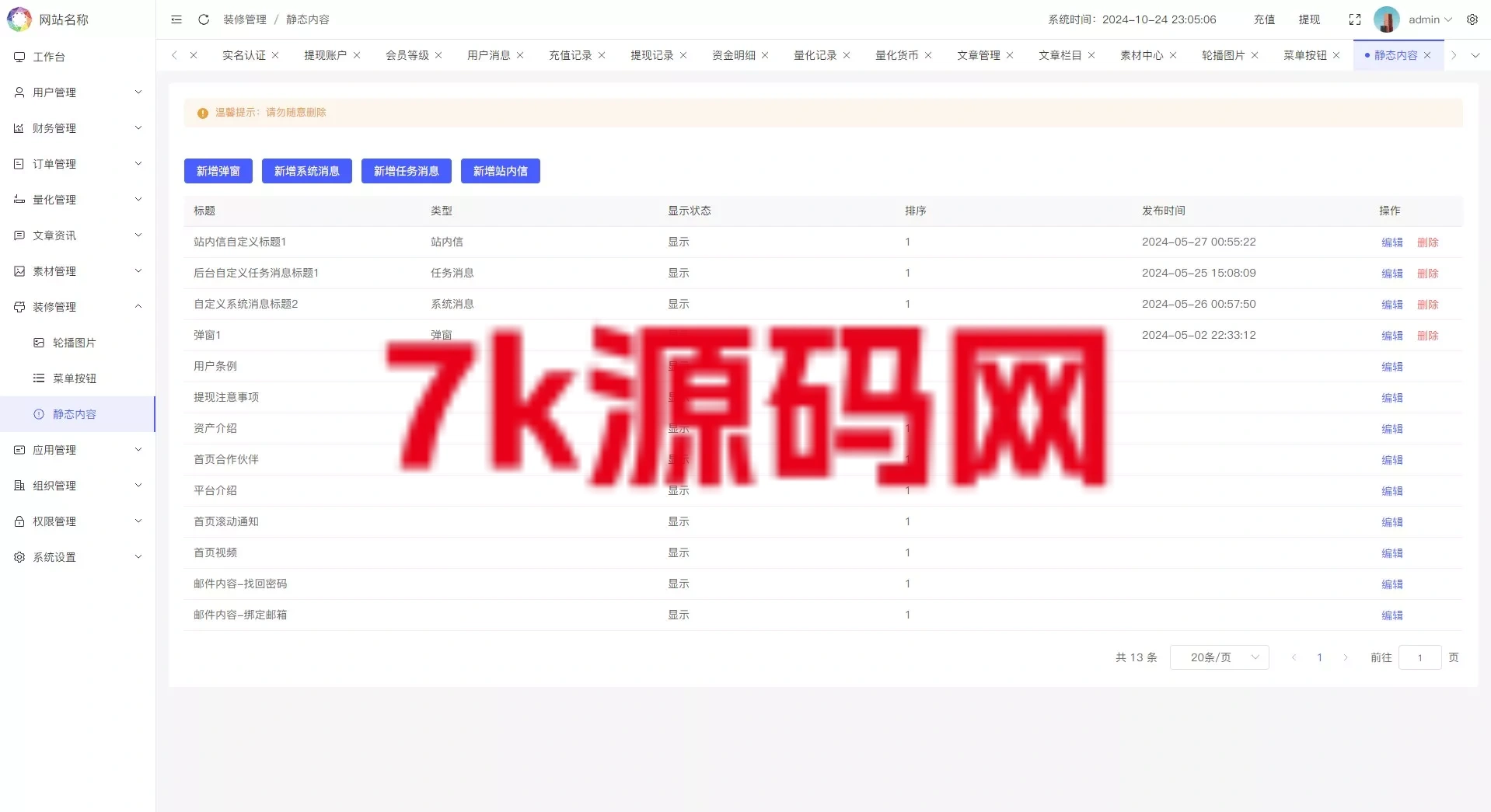Expand the 用户管理 sidebar menu
Viewport: 1491px width, 812px height.
[78, 92]
